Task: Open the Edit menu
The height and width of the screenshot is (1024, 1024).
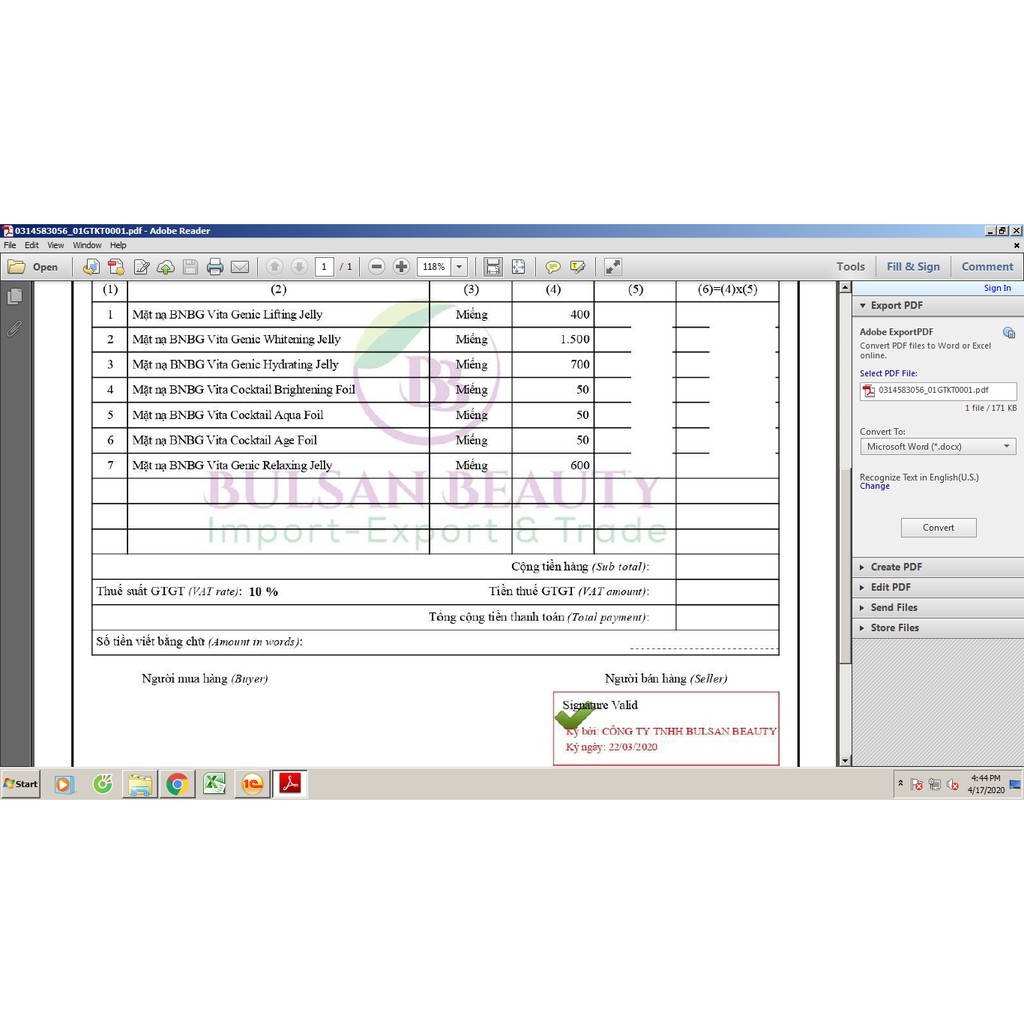Action: tap(31, 245)
